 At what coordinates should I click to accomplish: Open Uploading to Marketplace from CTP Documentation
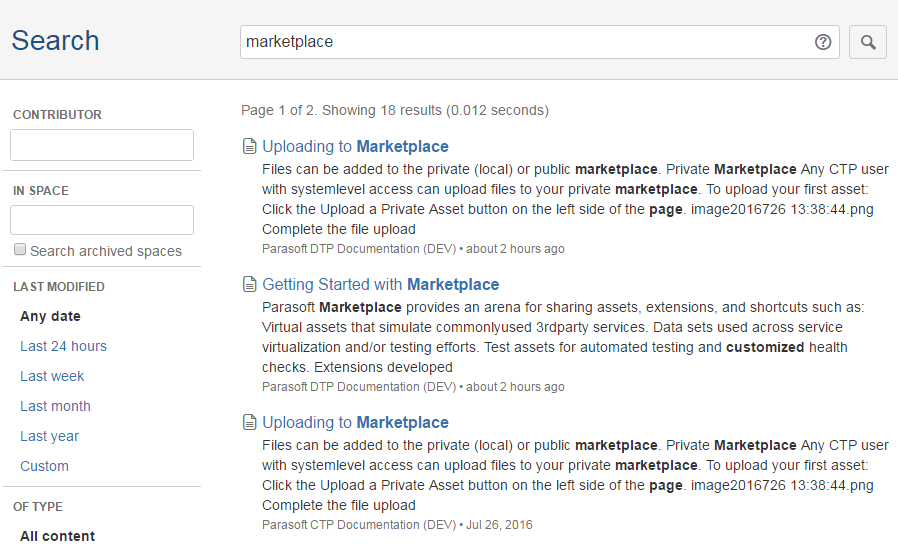[355, 423]
